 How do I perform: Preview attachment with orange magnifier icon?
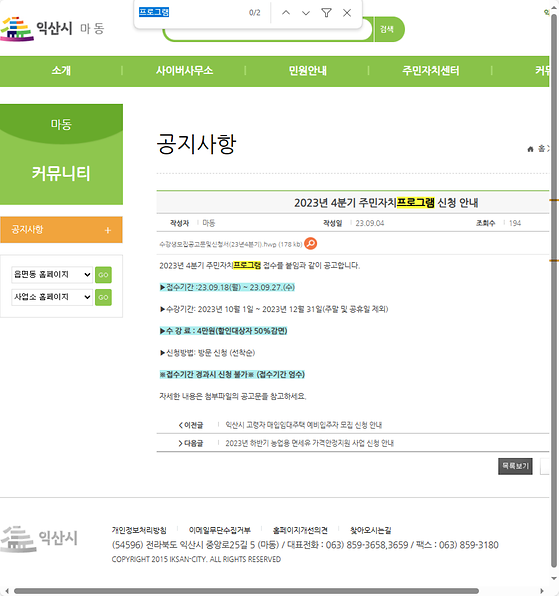click(x=311, y=244)
